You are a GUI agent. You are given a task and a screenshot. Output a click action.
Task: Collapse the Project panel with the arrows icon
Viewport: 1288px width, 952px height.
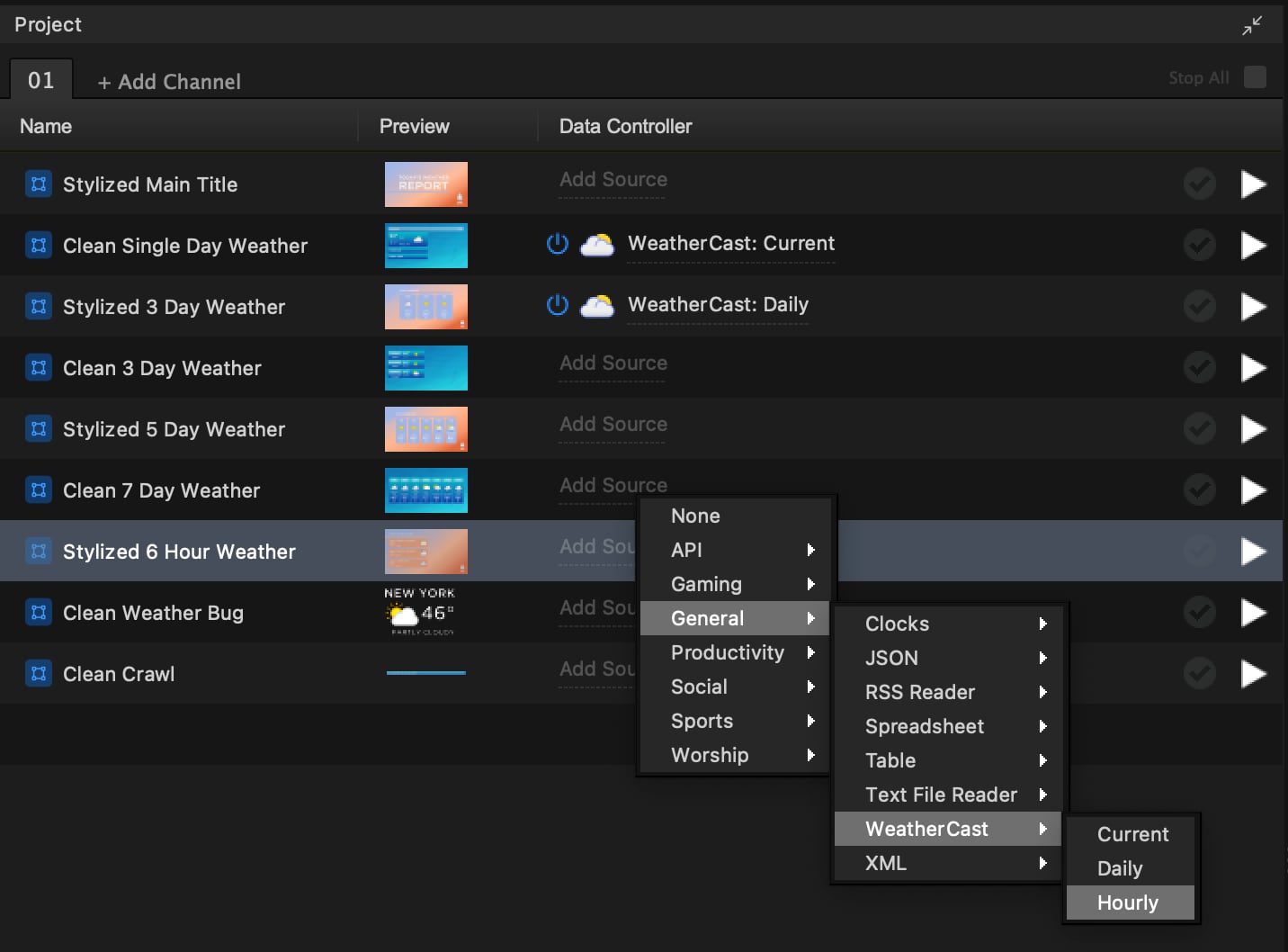(1252, 25)
